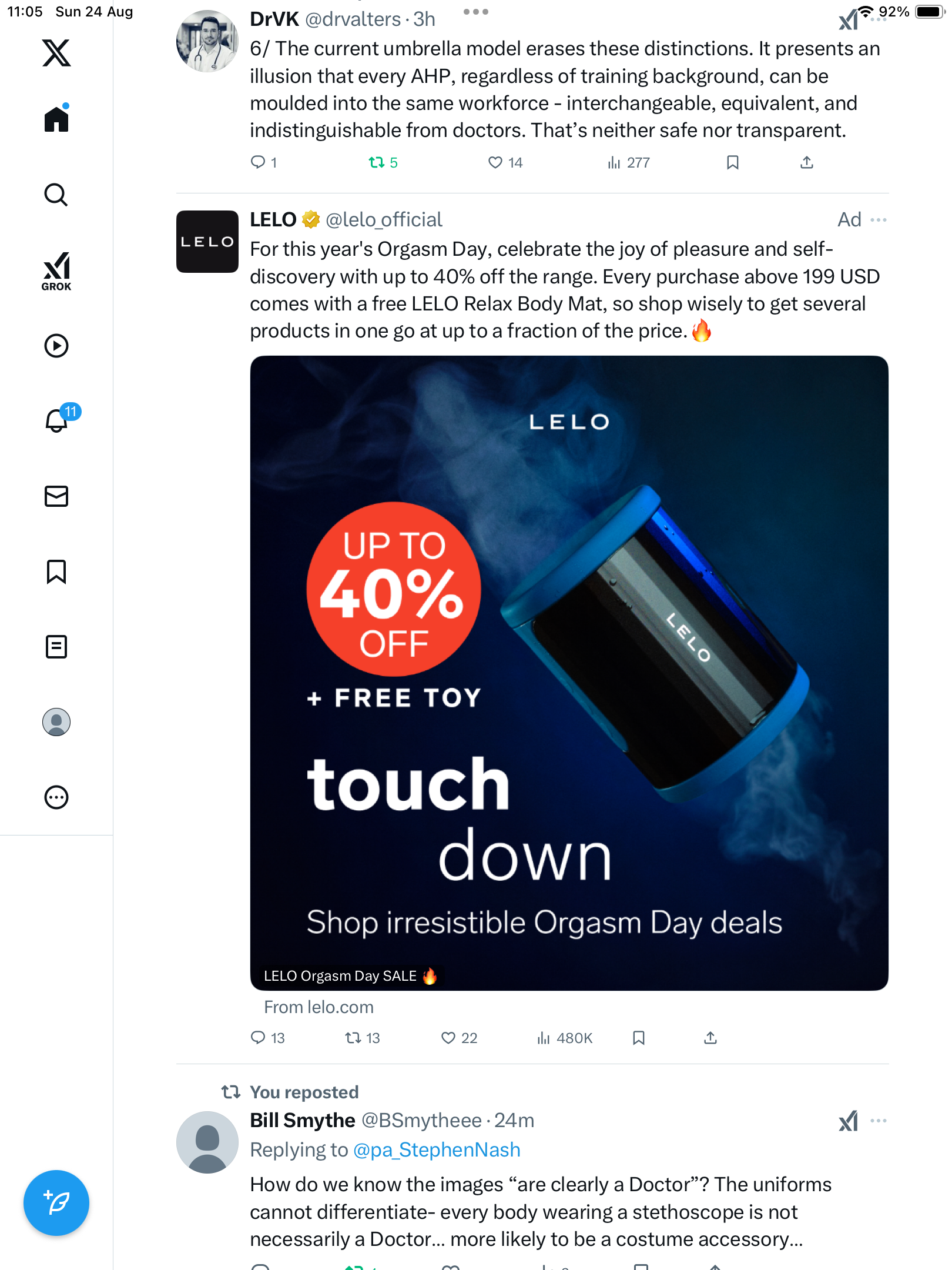Open the Home feed from sidebar

(56, 119)
